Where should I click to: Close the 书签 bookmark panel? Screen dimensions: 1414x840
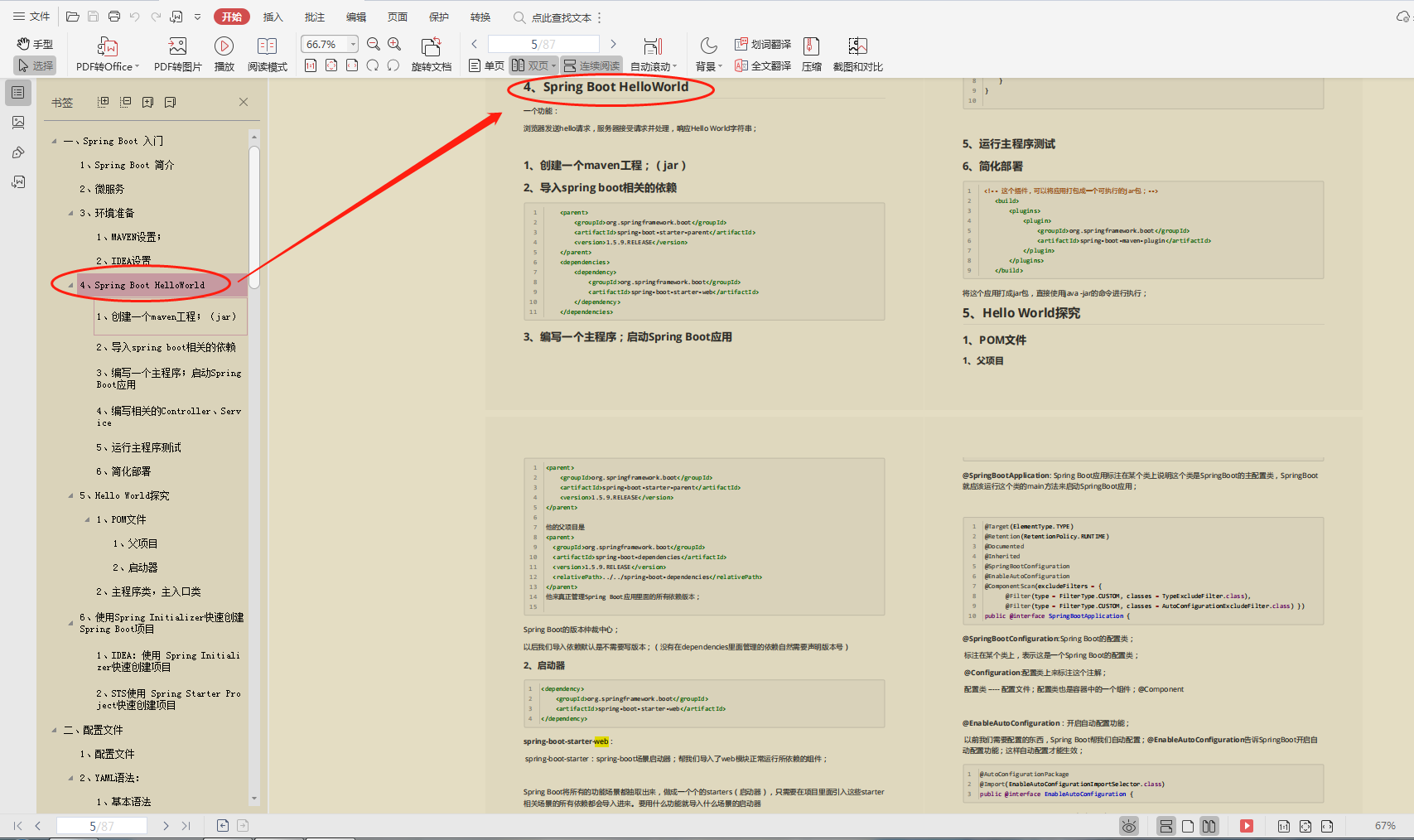(x=244, y=102)
